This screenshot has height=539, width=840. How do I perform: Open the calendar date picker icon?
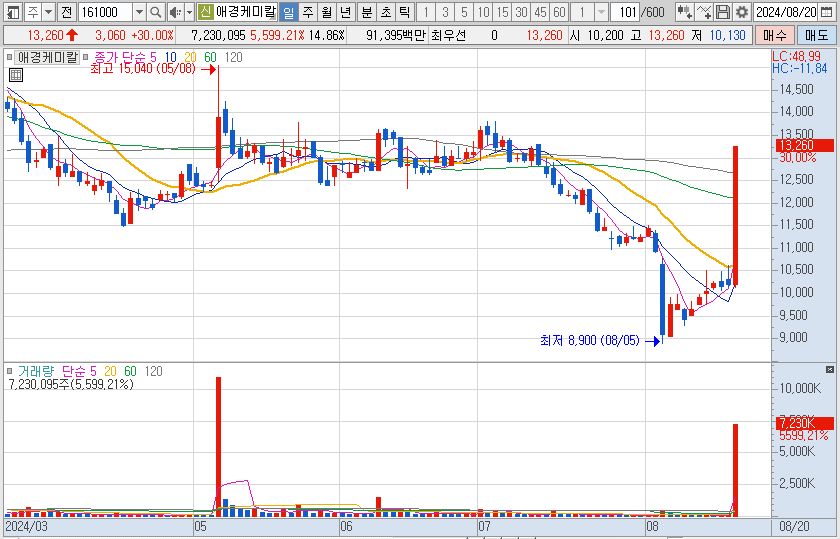tap(827, 12)
